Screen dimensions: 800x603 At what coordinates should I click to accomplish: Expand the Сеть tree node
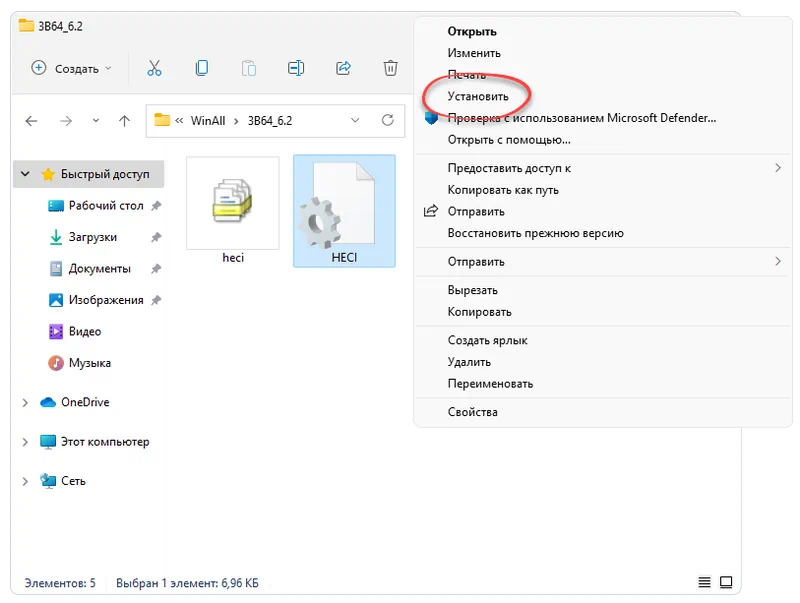coord(25,481)
